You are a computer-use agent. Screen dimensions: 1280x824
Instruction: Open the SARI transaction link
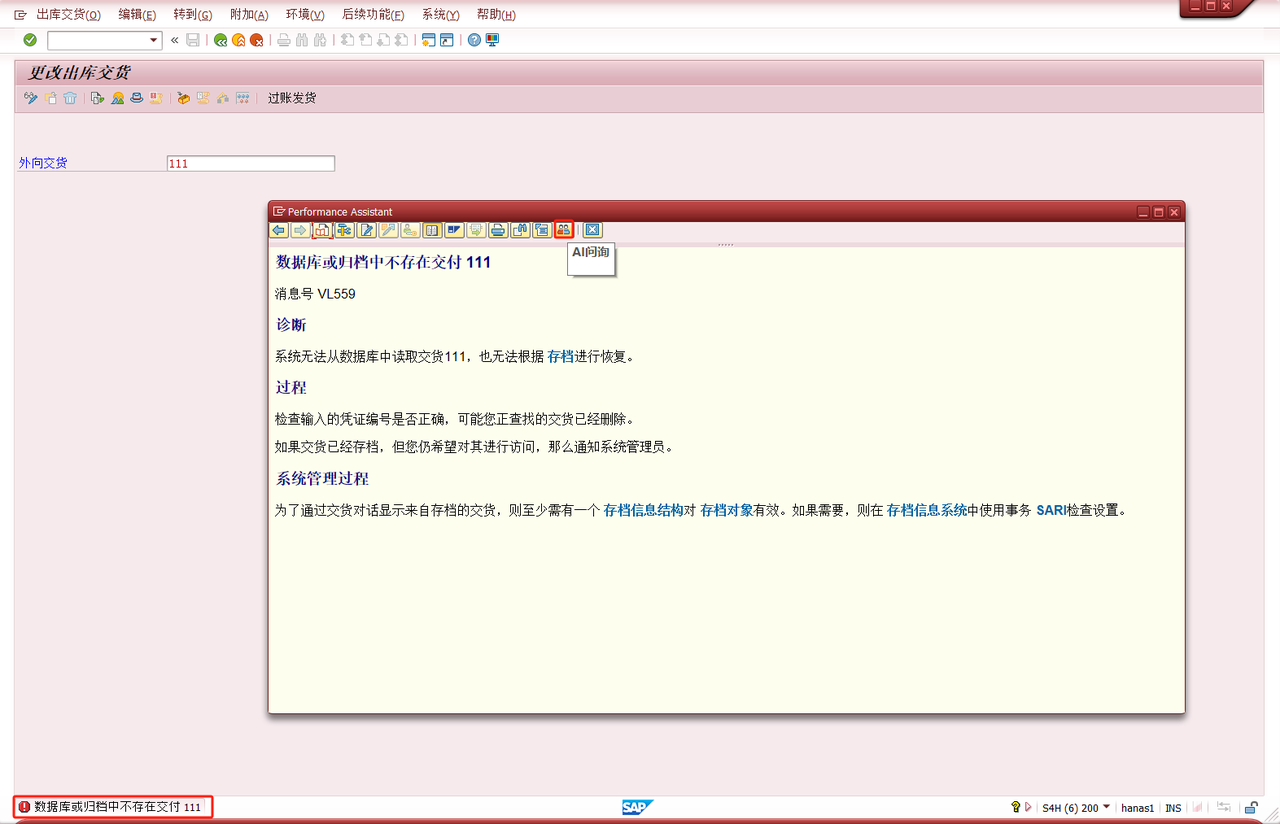pos(1051,510)
